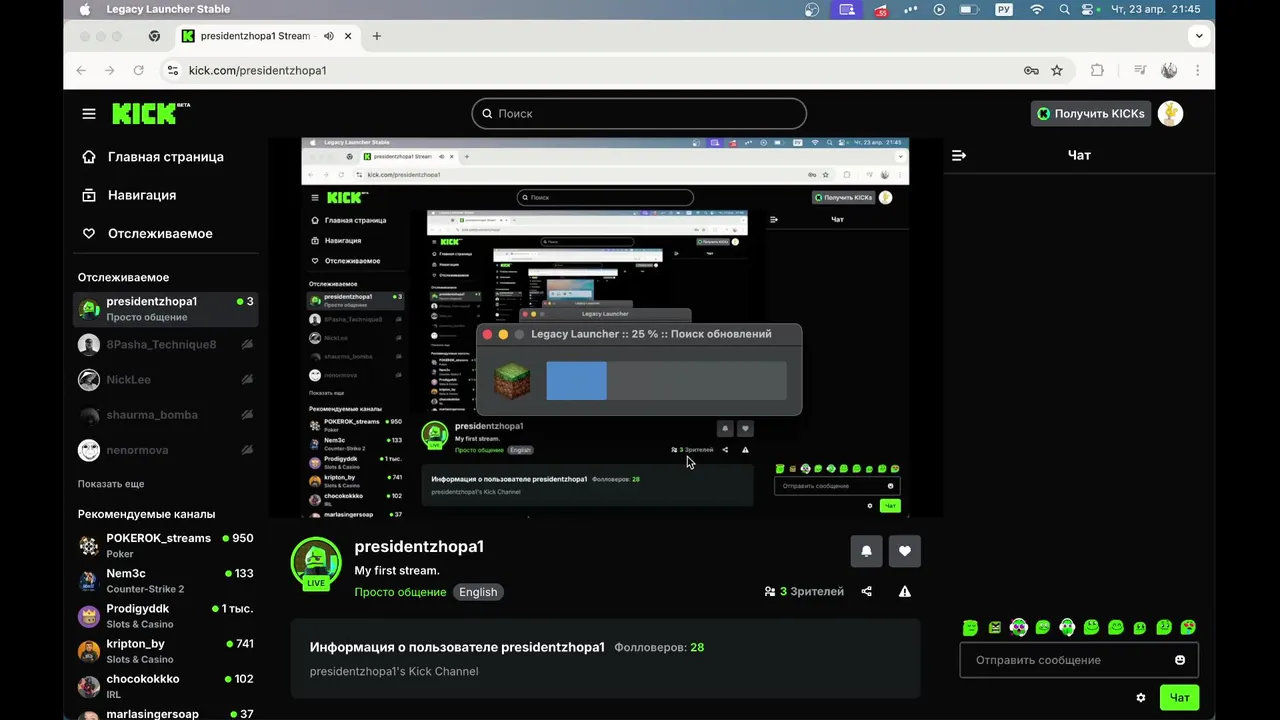
Task: Reload the Kick page
Action: click(139, 70)
